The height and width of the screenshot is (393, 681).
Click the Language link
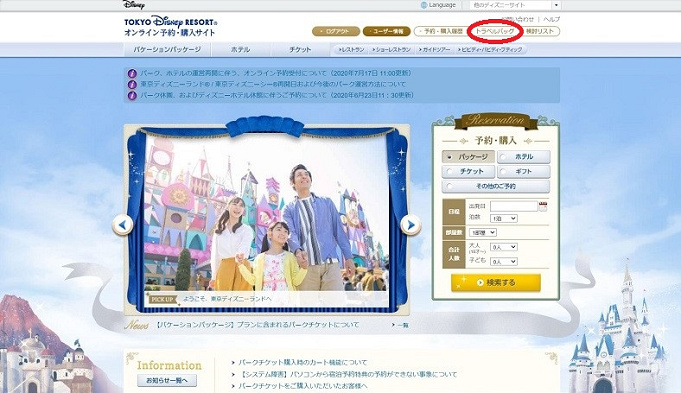(442, 5)
